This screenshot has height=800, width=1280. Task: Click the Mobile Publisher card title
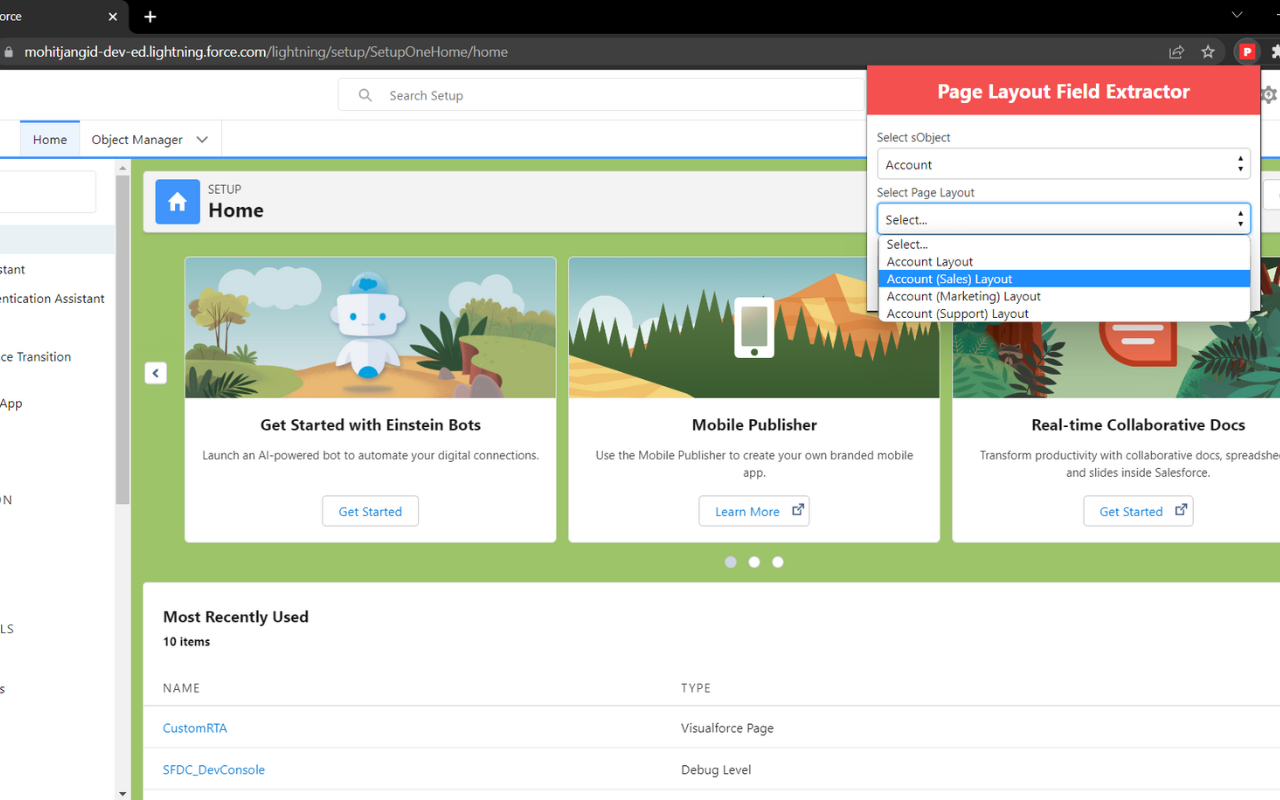[754, 425]
